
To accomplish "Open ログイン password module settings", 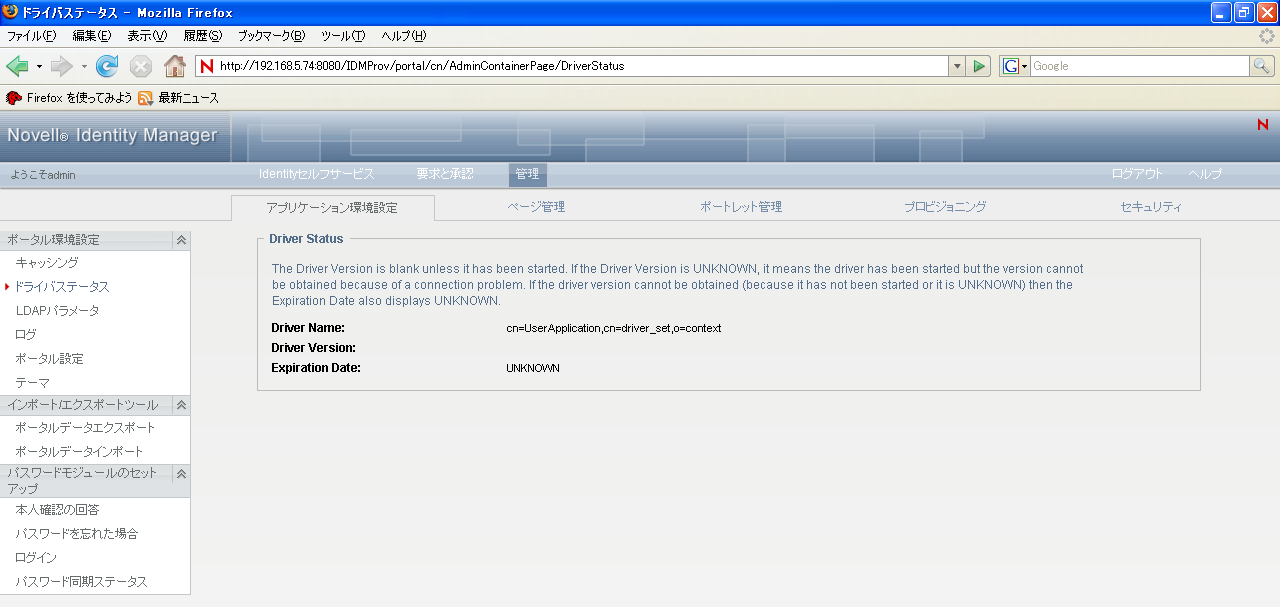I will click(x=36, y=557).
